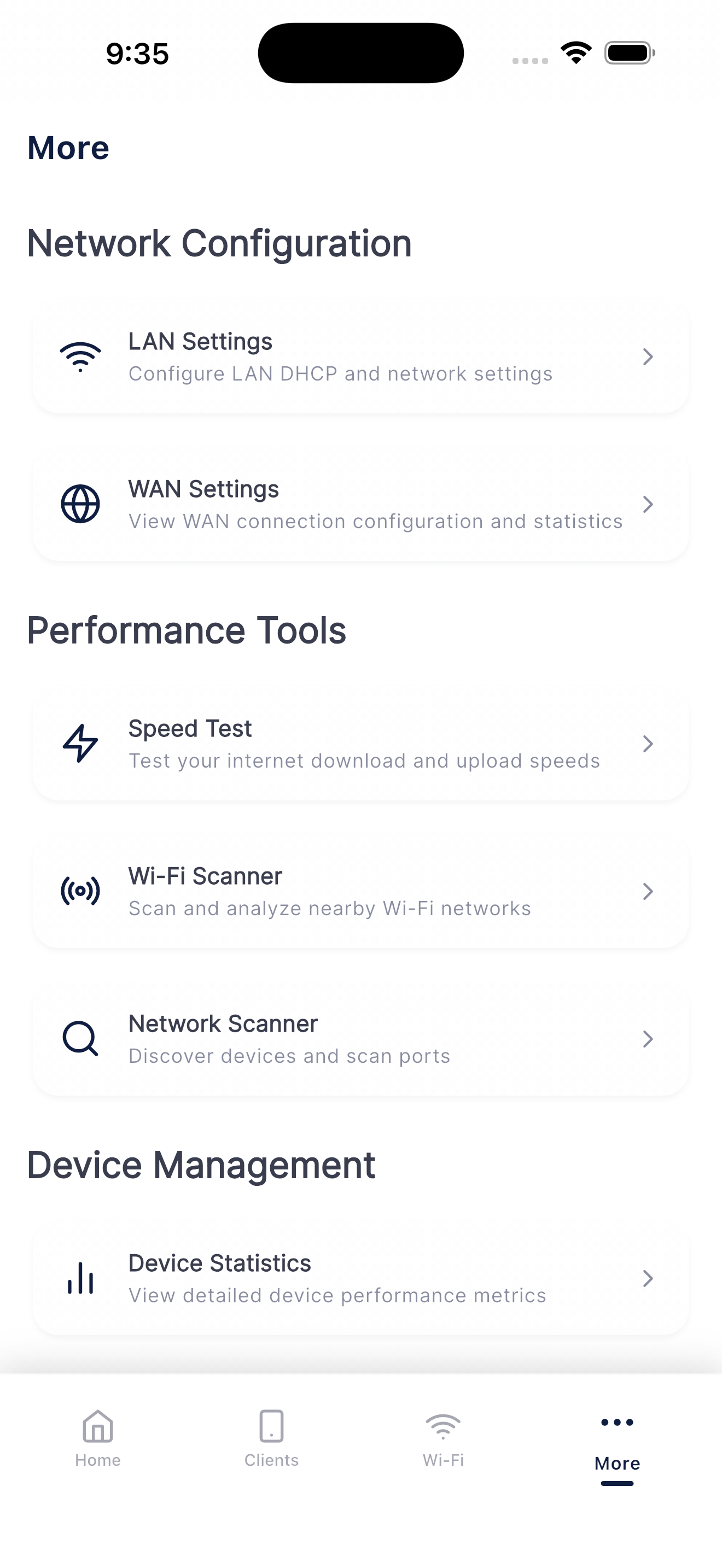Switch to the Clients tab

point(271,1443)
